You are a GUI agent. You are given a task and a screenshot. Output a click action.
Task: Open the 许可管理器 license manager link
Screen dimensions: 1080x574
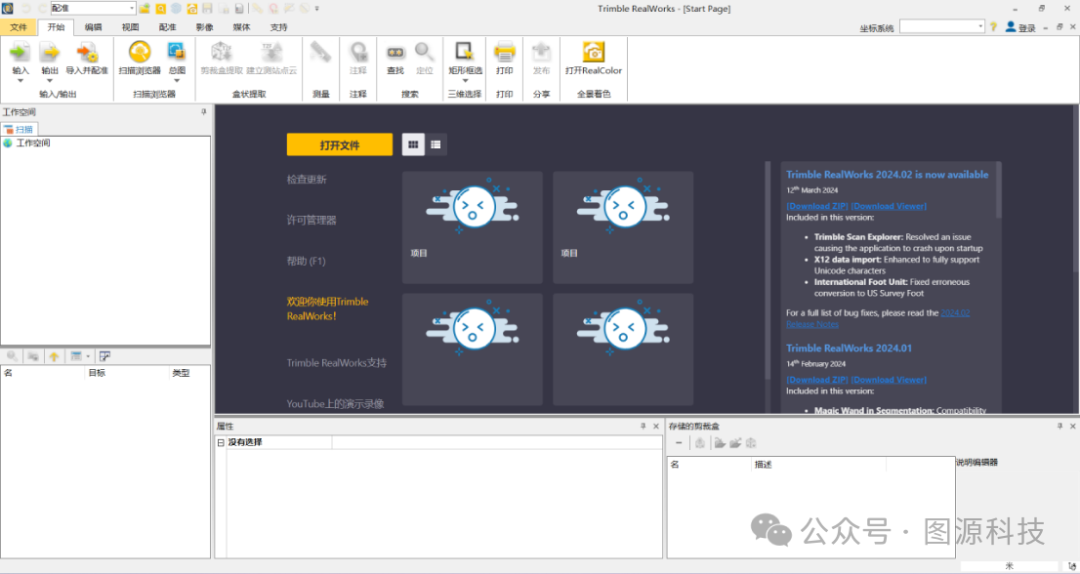tap(311, 220)
